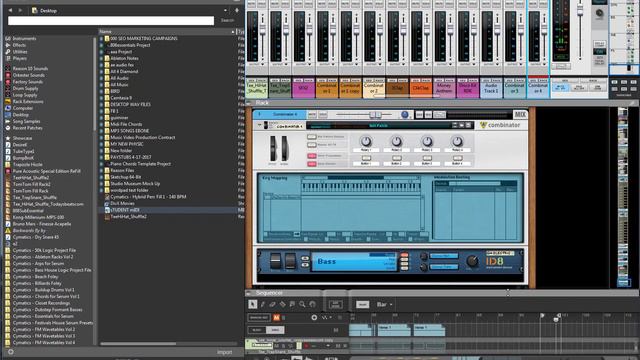This screenshot has height=360, width=640.
Task: Select the SD2 mixer channel label
Action: 303,88
